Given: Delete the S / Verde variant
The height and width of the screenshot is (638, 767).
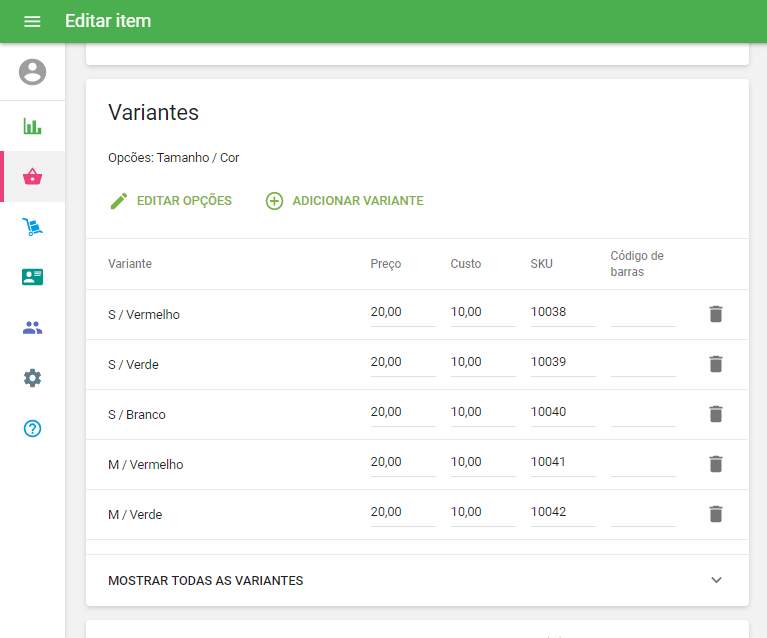Looking at the screenshot, I should coord(716,364).
